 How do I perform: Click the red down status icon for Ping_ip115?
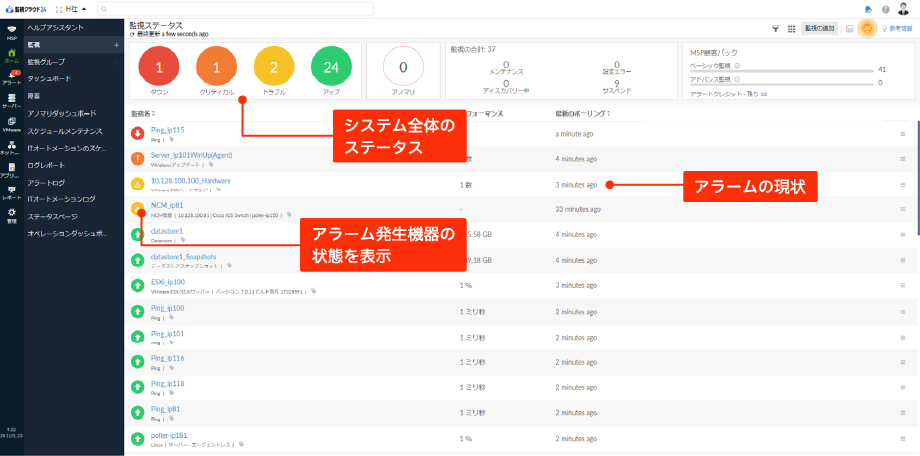click(137, 134)
